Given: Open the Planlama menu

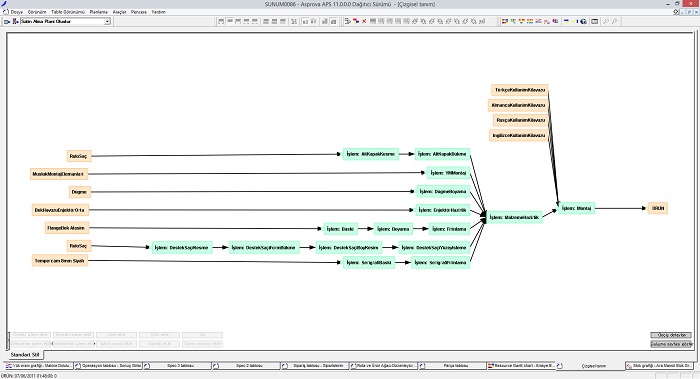Looking at the screenshot, I should tap(99, 12).
